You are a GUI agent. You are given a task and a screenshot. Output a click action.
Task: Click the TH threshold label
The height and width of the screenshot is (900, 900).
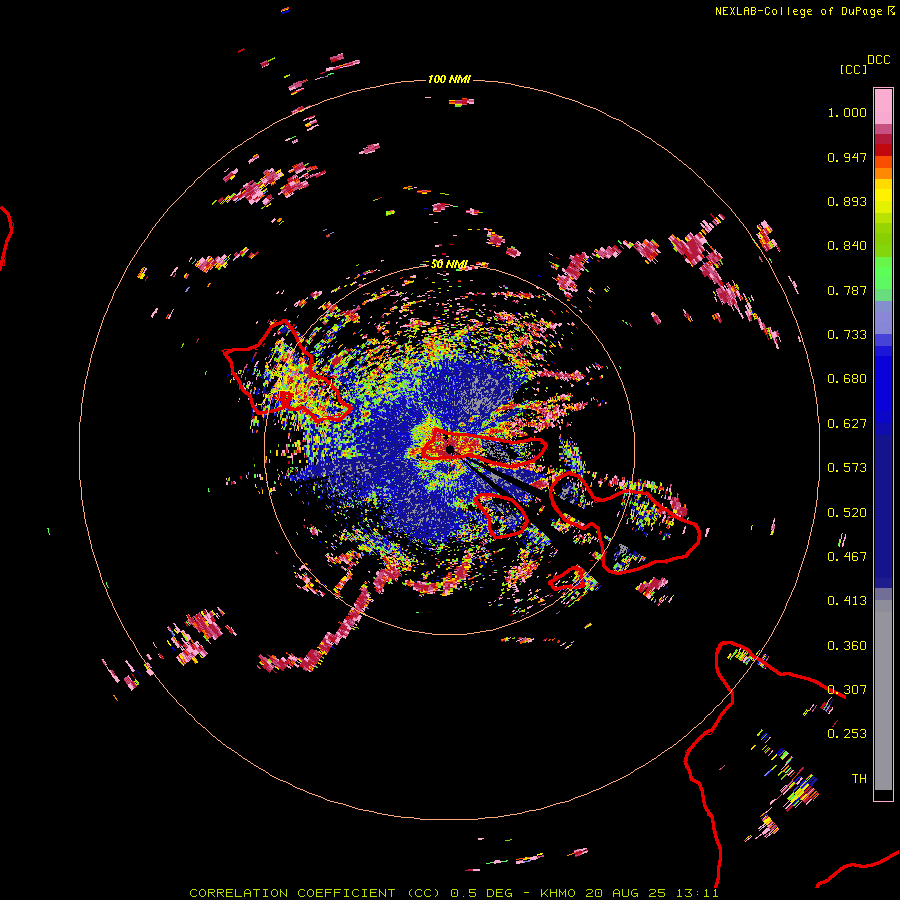click(859, 779)
